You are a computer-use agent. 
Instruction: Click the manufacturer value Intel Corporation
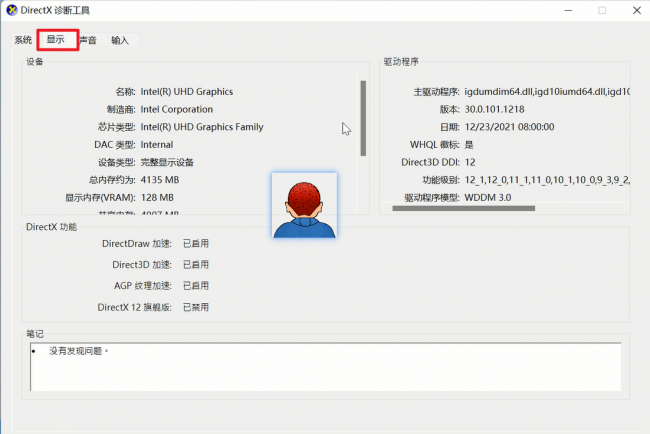[177, 109]
